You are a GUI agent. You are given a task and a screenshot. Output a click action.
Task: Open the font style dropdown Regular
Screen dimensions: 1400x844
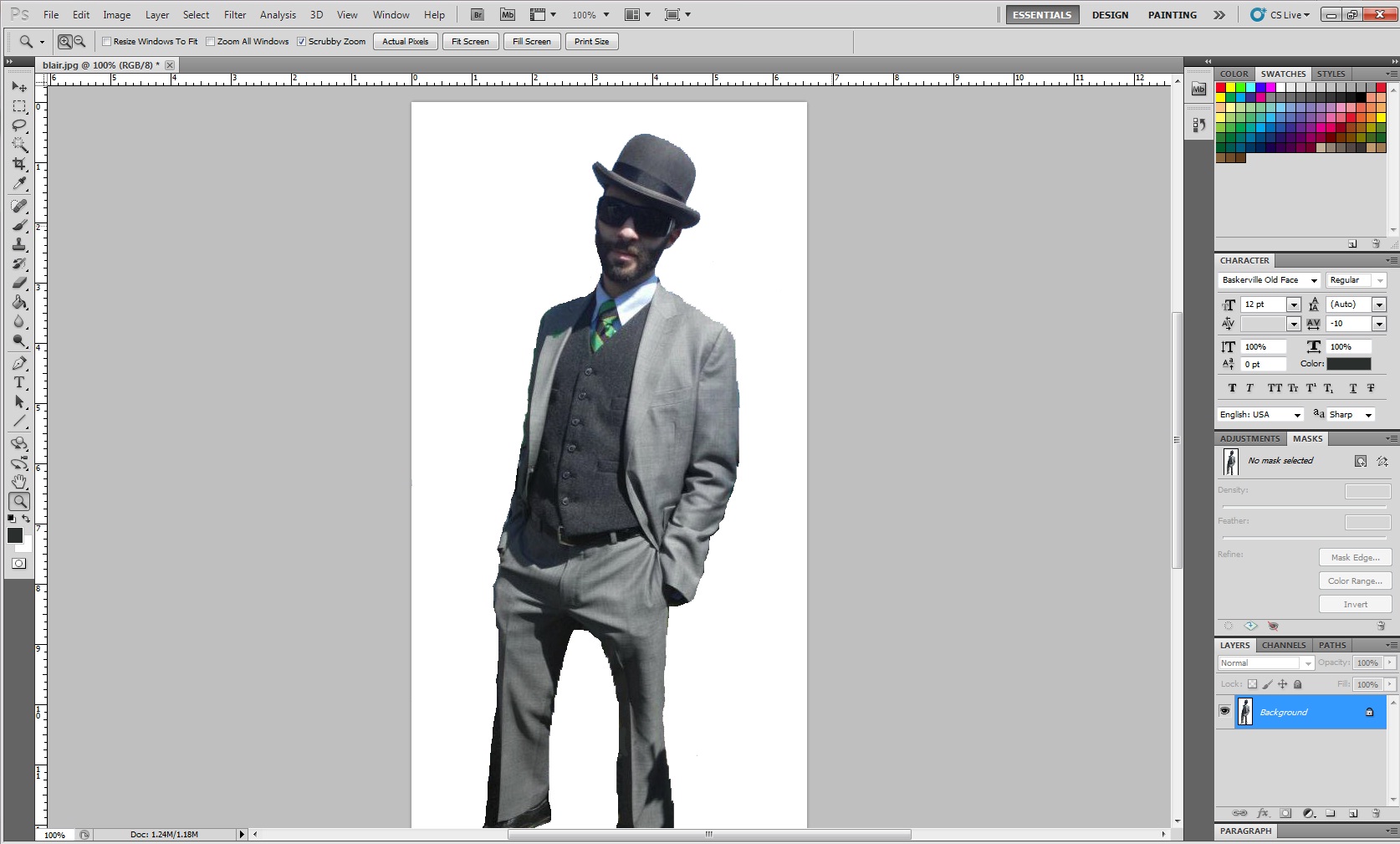(1356, 280)
